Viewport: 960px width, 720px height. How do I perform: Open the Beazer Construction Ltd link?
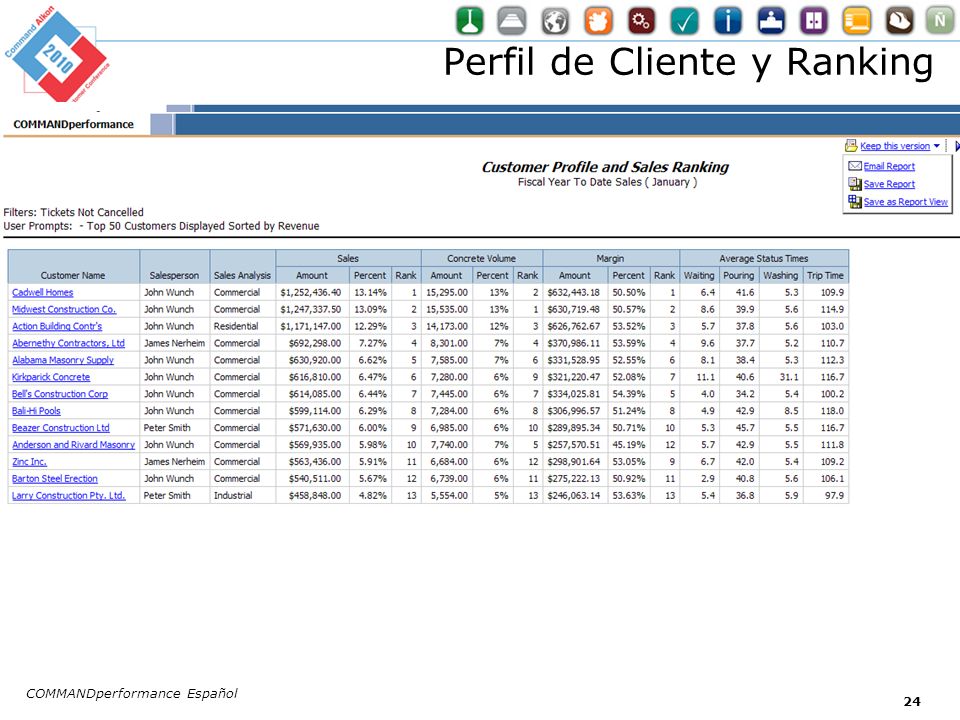click(x=61, y=428)
